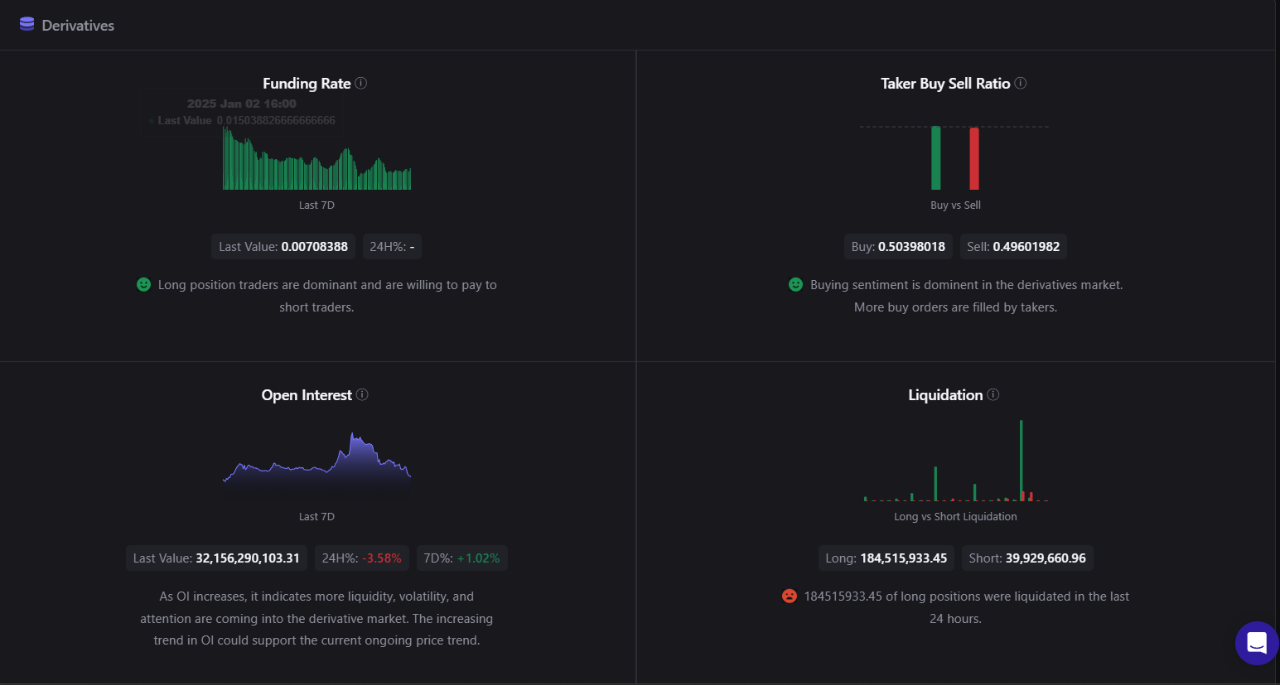Viewport: 1280px width, 685px height.
Task: Click the Long liquidation value badge
Action: [x=886, y=558]
